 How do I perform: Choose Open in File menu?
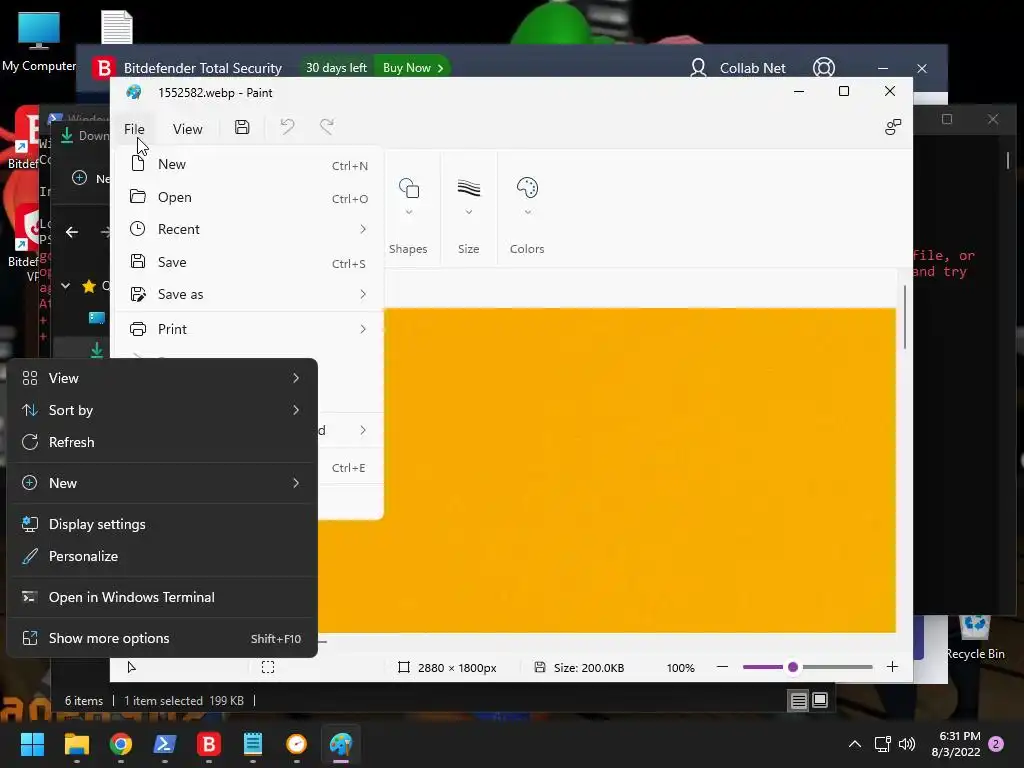pyautogui.click(x=249, y=197)
